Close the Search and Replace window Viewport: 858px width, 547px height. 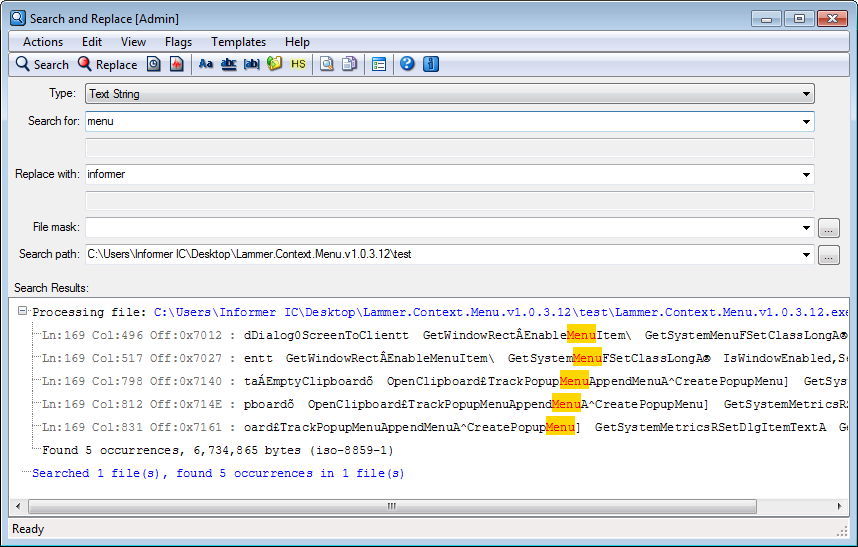(x=832, y=19)
